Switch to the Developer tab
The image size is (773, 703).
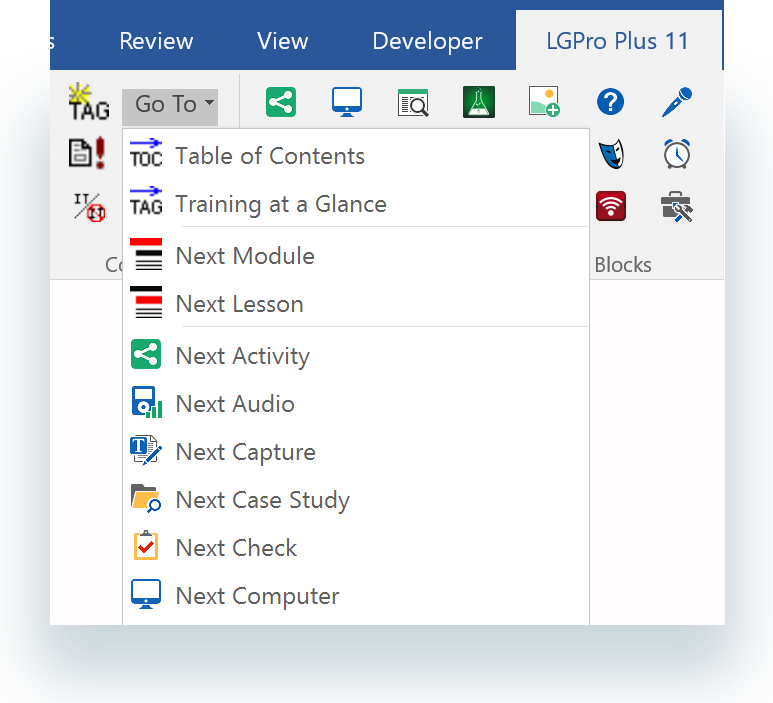tap(427, 41)
